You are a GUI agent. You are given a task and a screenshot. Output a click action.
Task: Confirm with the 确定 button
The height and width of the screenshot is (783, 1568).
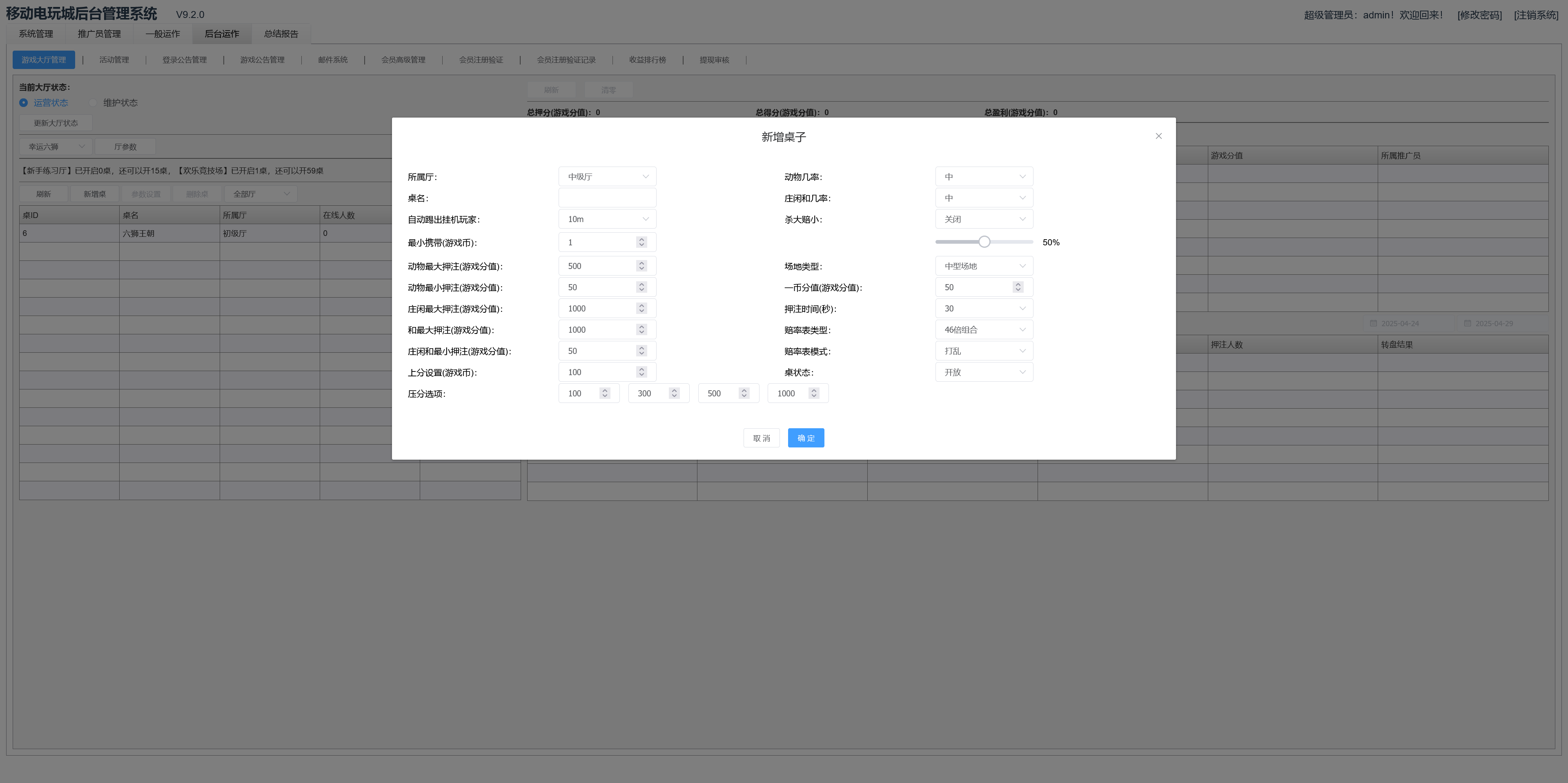click(x=806, y=438)
